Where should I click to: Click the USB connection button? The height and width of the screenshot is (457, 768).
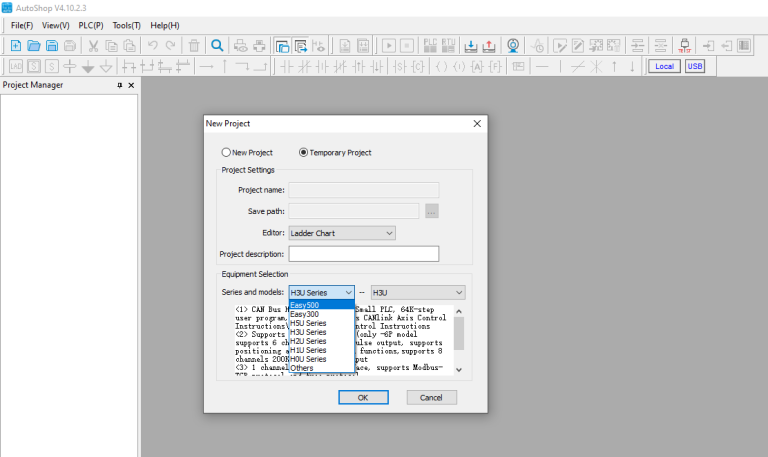(x=695, y=66)
